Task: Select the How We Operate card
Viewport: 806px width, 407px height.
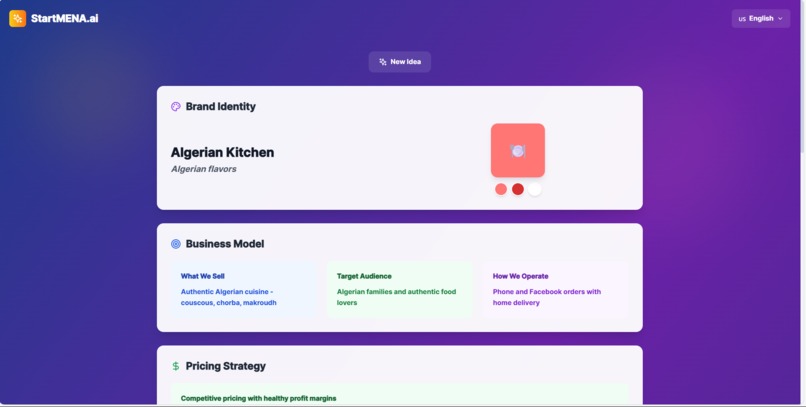Action: click(556, 289)
